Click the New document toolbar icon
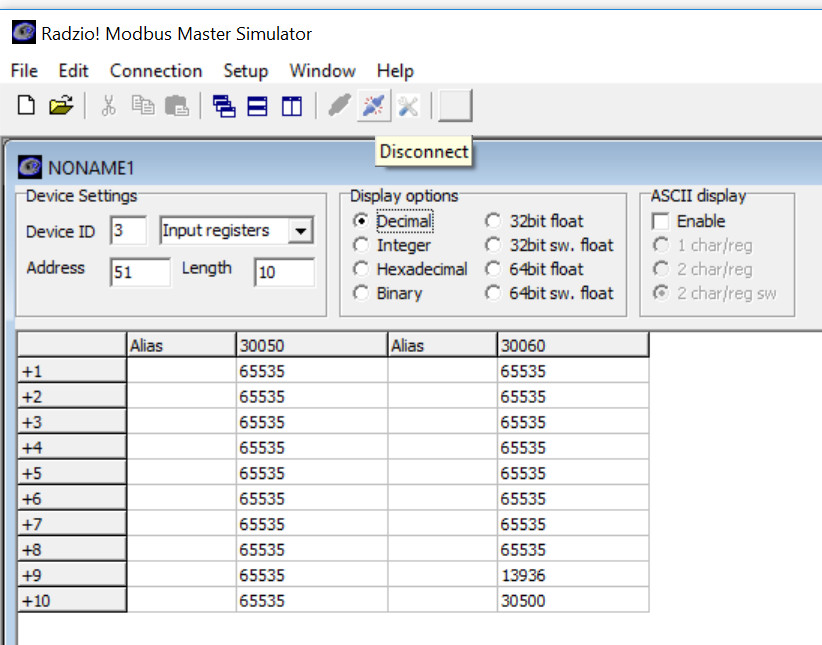This screenshot has width=822, height=645. point(26,106)
